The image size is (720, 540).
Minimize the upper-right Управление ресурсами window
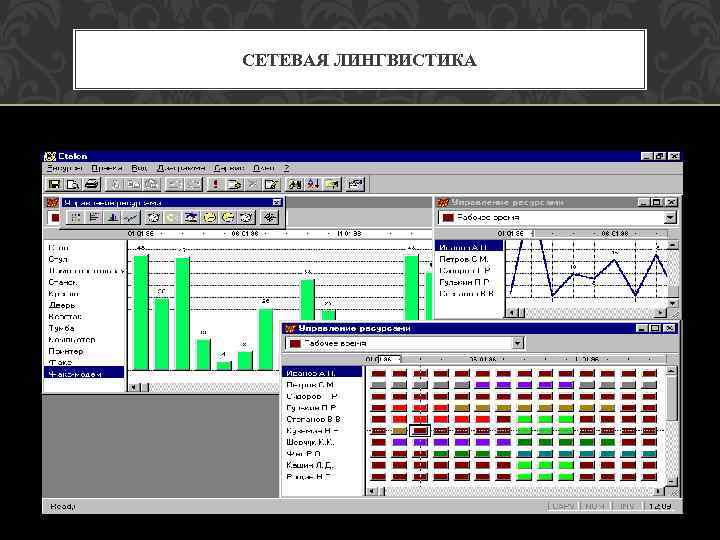pos(644,202)
